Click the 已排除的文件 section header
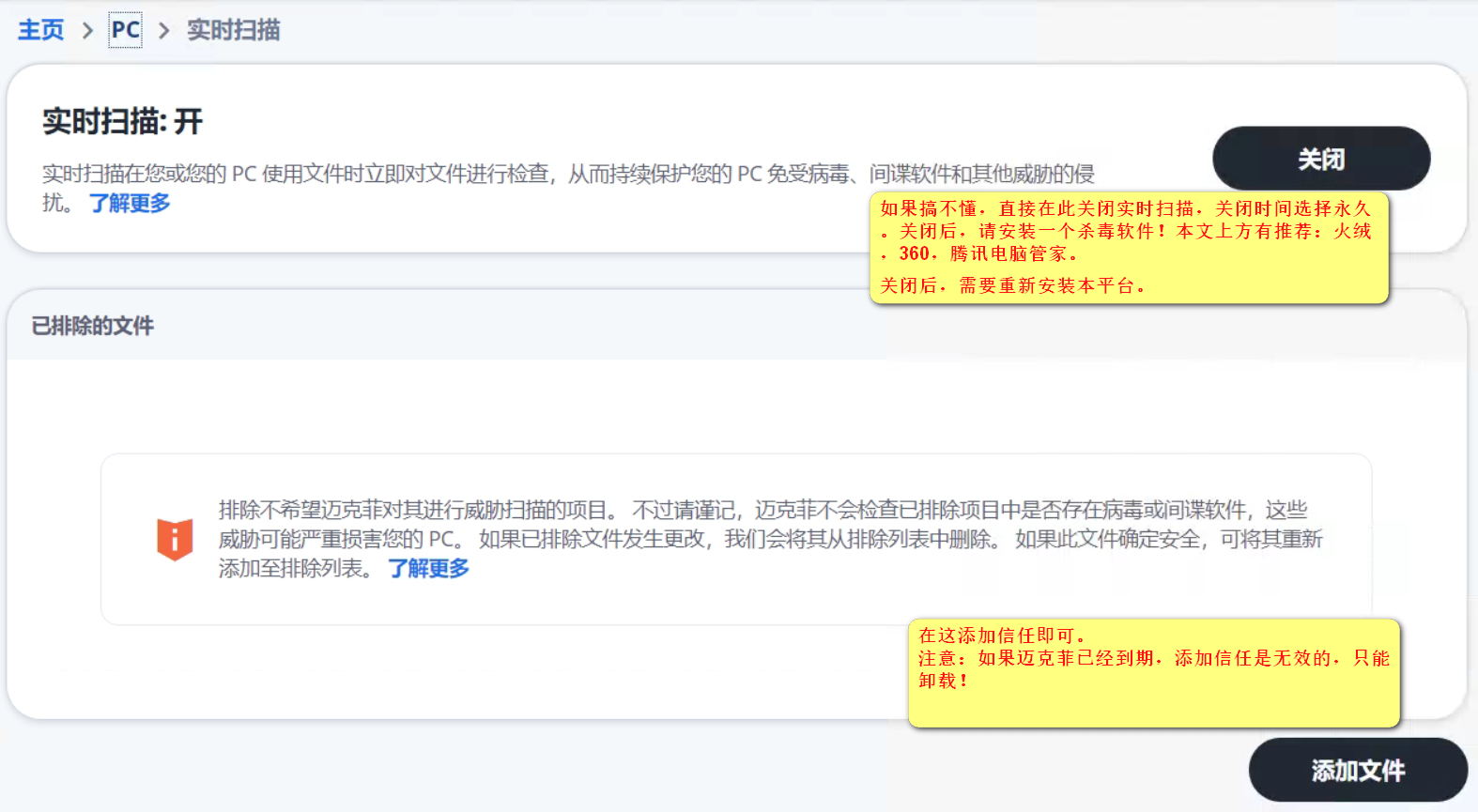The height and width of the screenshot is (812, 1478). tap(93, 326)
